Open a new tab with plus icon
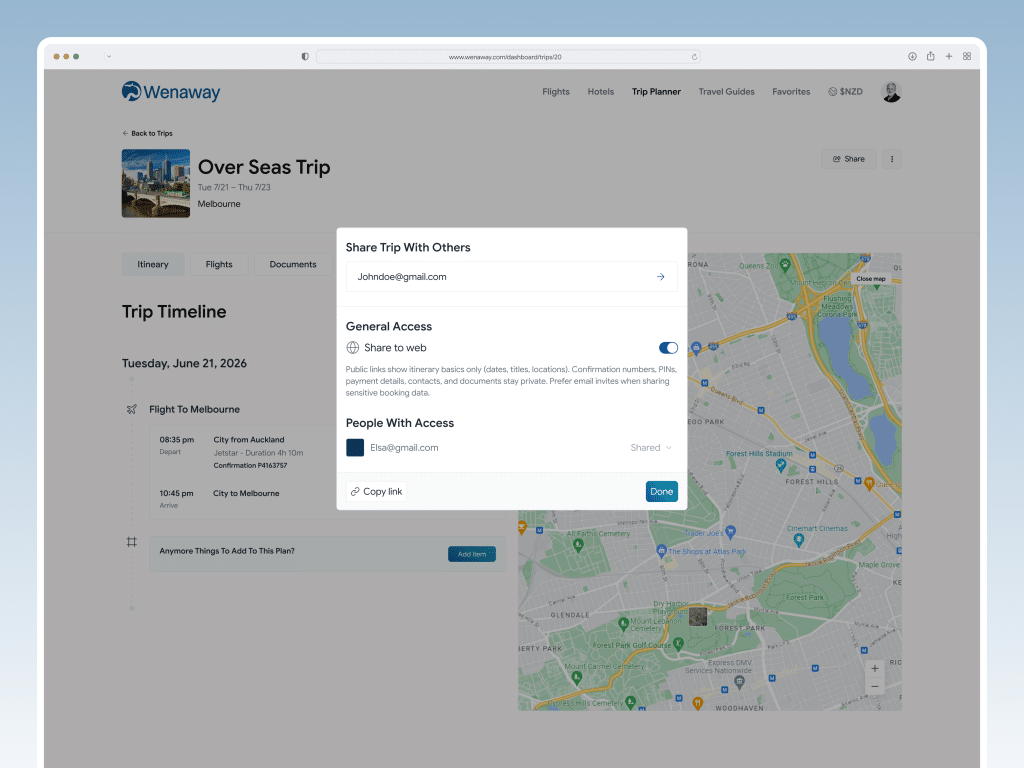1024x768 pixels. (x=948, y=56)
